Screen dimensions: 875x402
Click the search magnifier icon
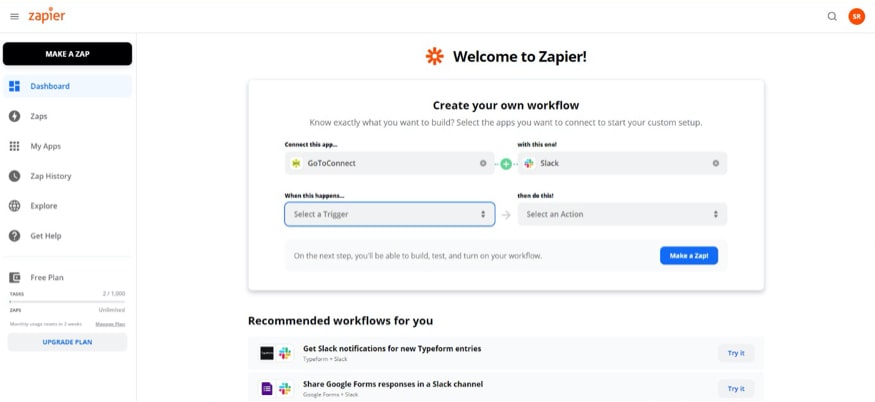pos(832,16)
